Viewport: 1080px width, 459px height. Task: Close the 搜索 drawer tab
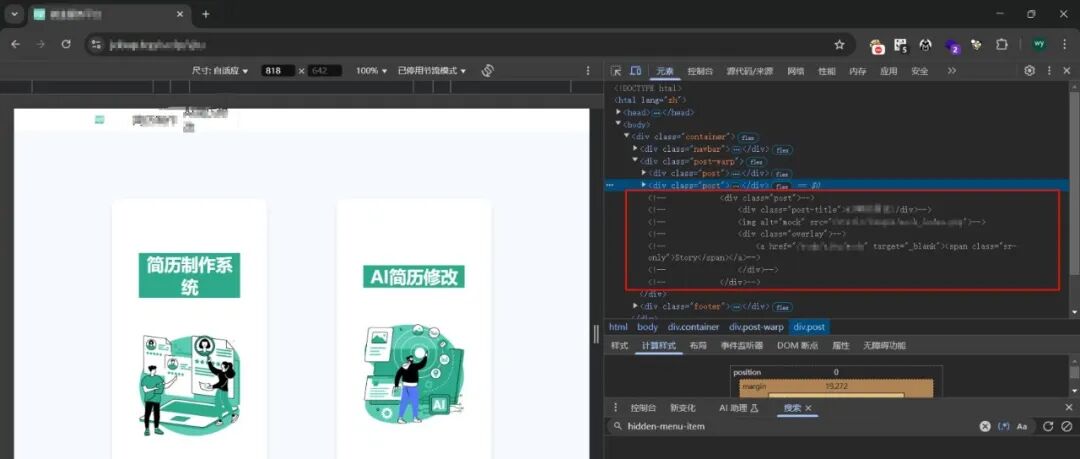(x=809, y=408)
